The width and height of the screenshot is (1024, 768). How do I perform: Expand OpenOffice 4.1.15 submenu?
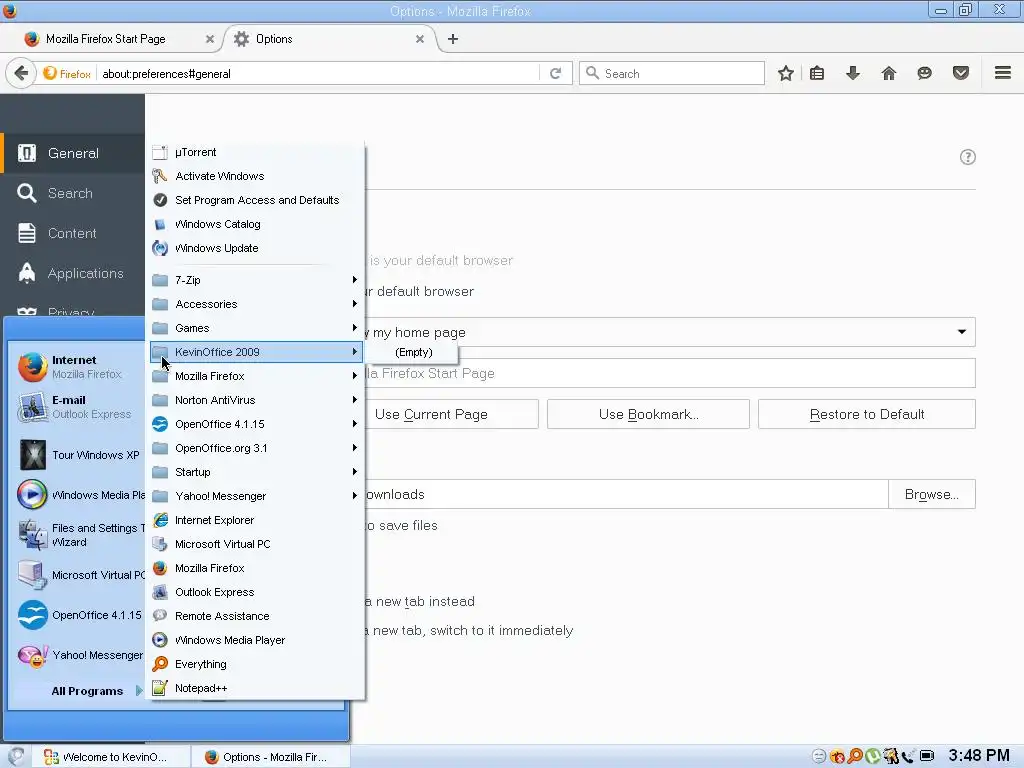[256, 424]
